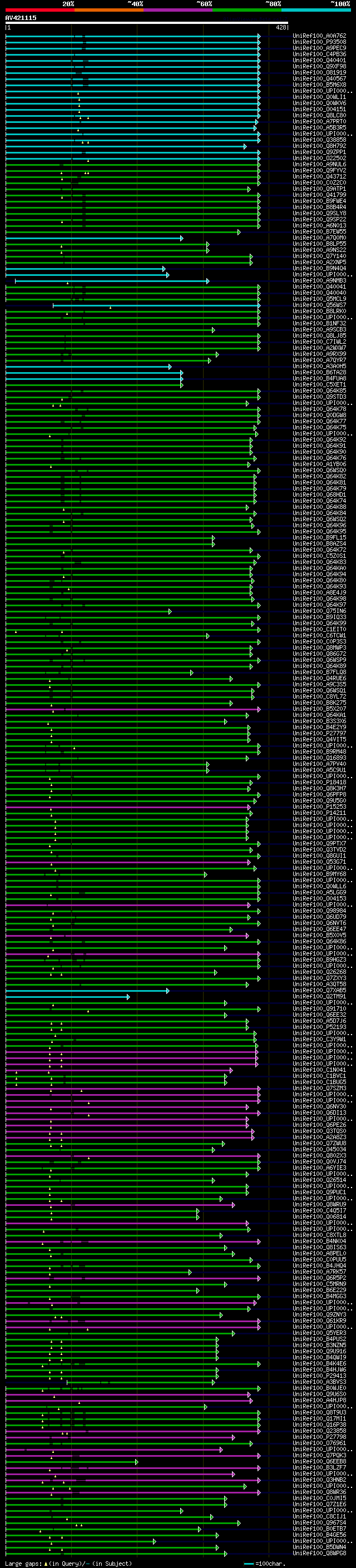Select the UniRef100_Q56WS7 label

[x=319, y=305]
